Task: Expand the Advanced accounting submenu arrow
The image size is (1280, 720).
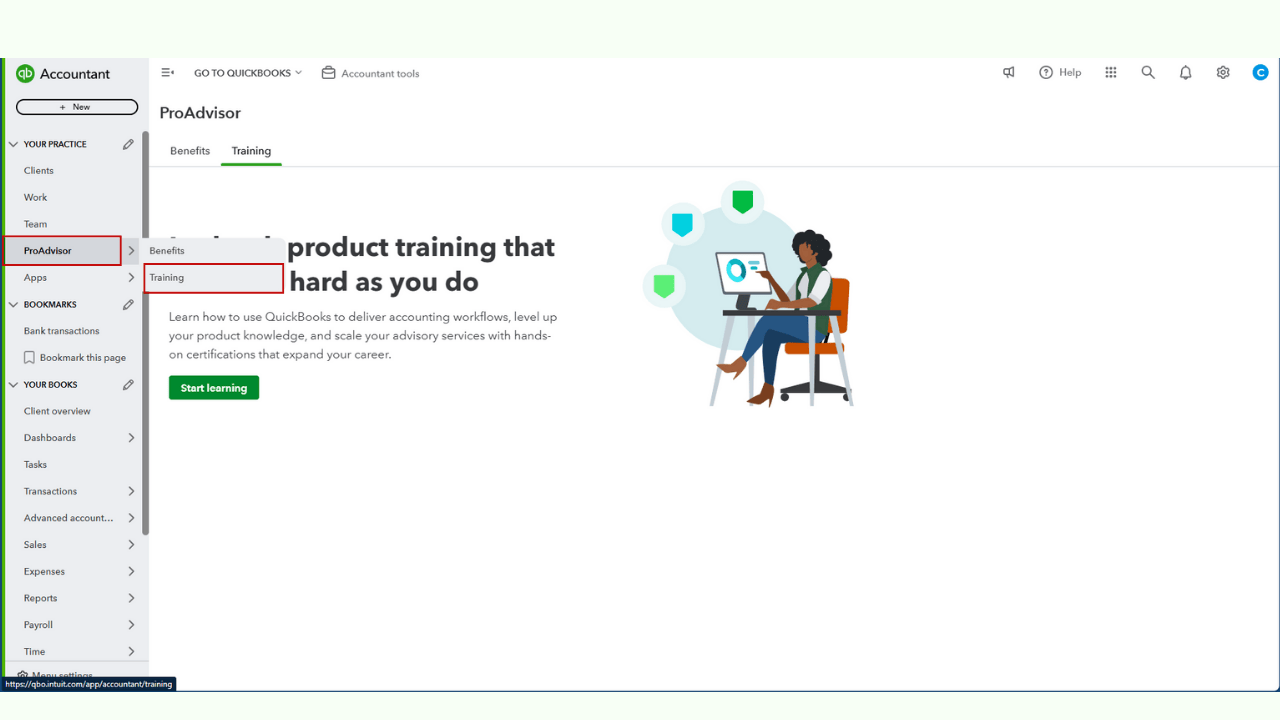Action: click(131, 518)
